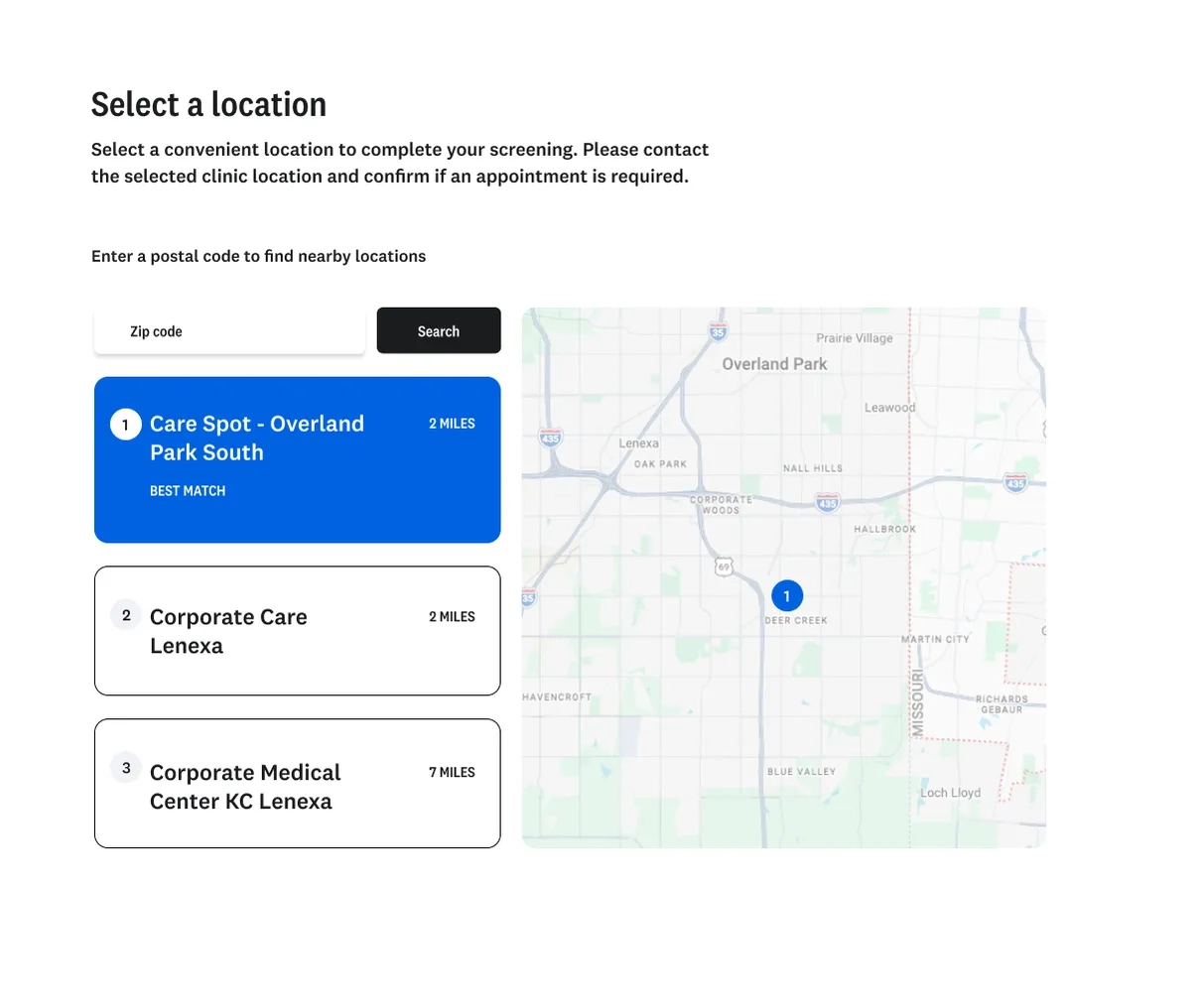The width and height of the screenshot is (1204, 1008).
Task: Click the I-435 shield near Corporate Woods
Action: pos(827,503)
